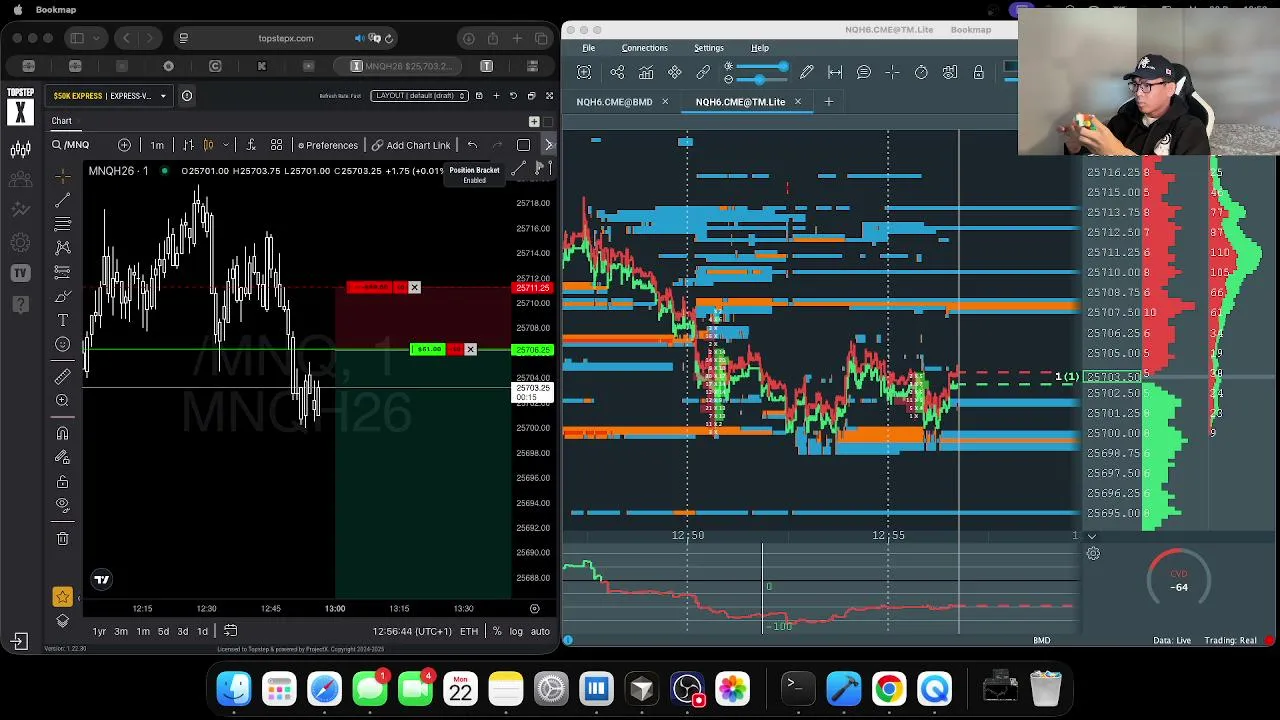The image size is (1280, 720).
Task: Click the /MNQ symbol search field
Action: pos(80,145)
